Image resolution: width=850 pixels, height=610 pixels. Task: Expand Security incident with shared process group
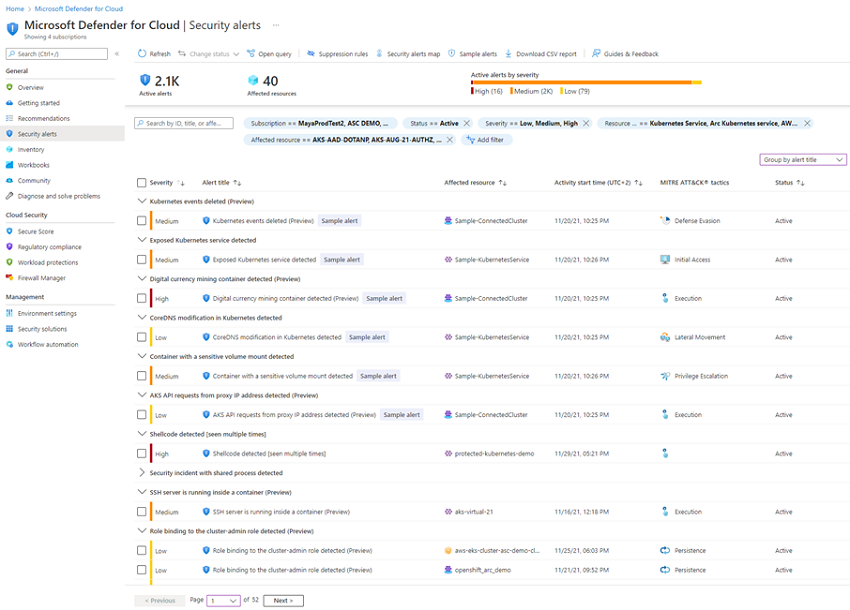142,473
